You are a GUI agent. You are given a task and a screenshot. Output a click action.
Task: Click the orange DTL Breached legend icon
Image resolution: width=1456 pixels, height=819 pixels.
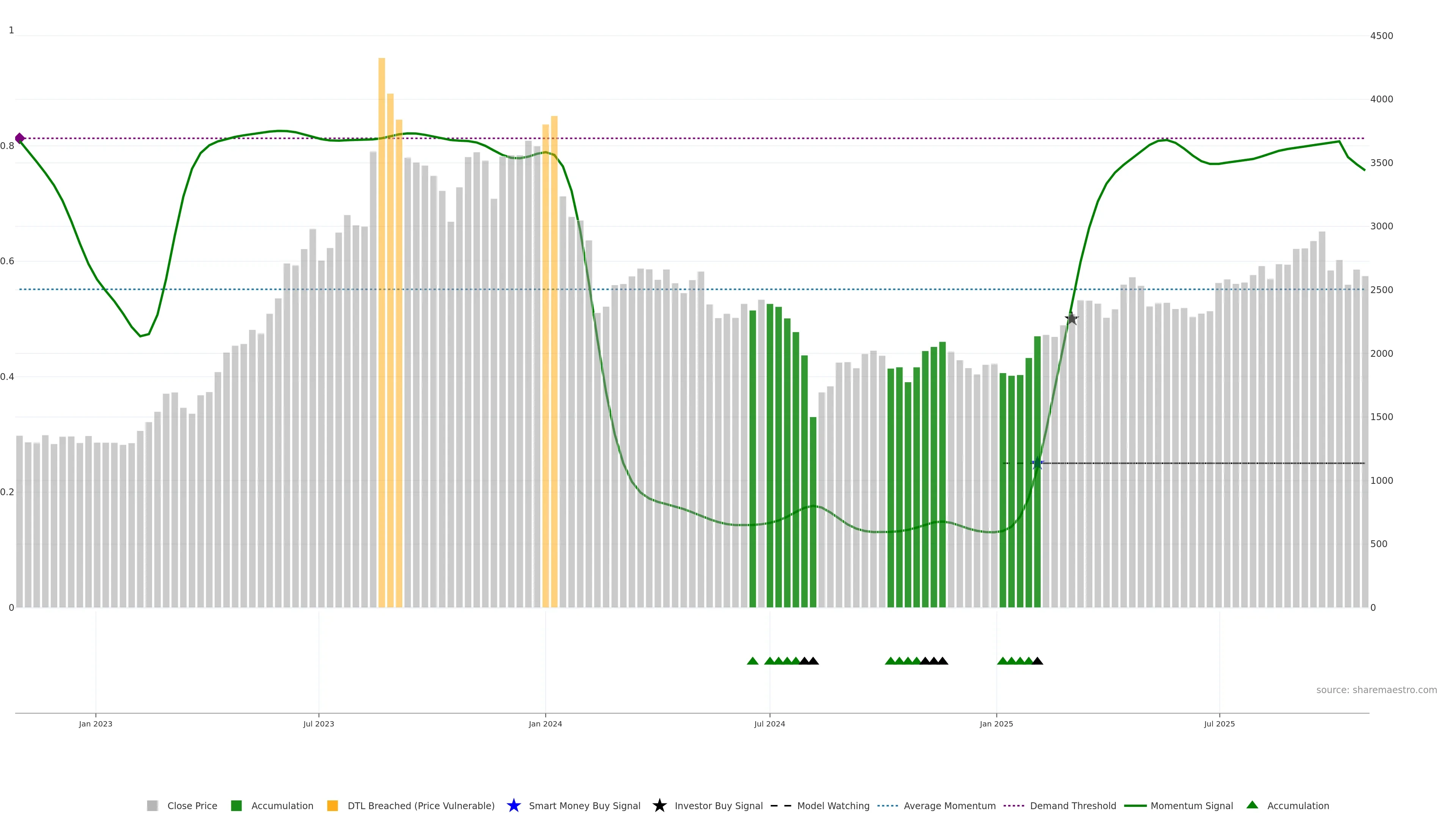coord(333,805)
